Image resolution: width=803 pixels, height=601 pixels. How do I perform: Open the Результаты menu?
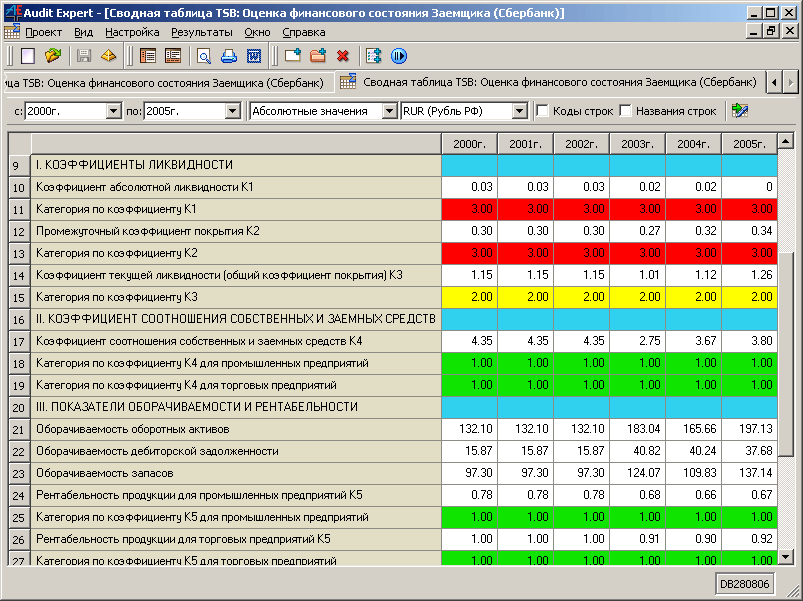tap(202, 32)
